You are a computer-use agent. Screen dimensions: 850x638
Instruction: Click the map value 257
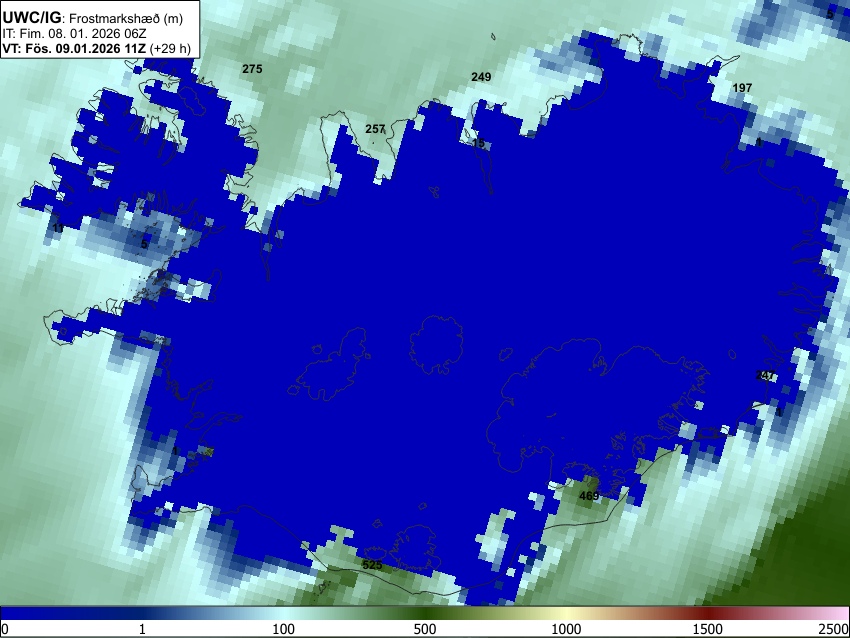tap(375, 129)
